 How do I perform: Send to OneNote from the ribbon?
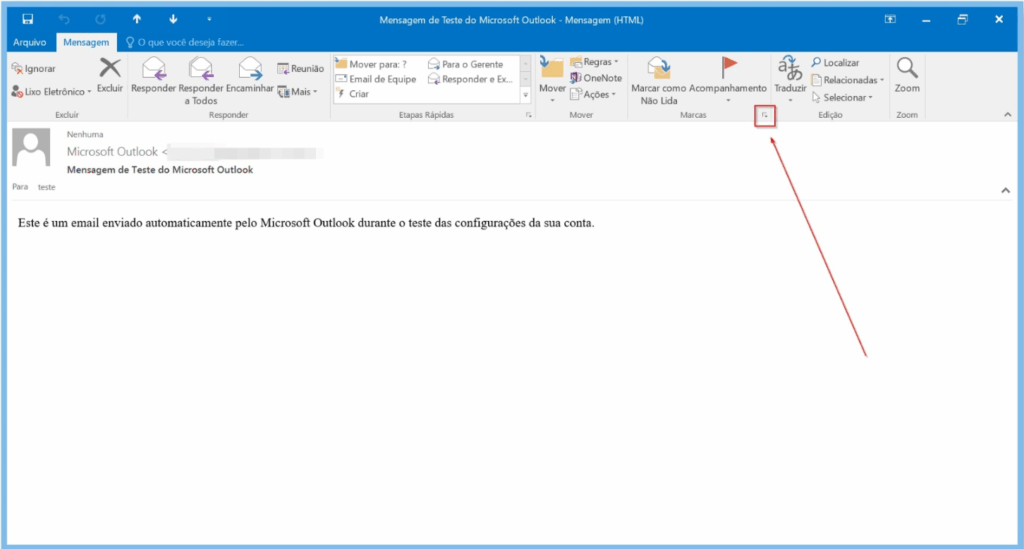click(x=595, y=78)
